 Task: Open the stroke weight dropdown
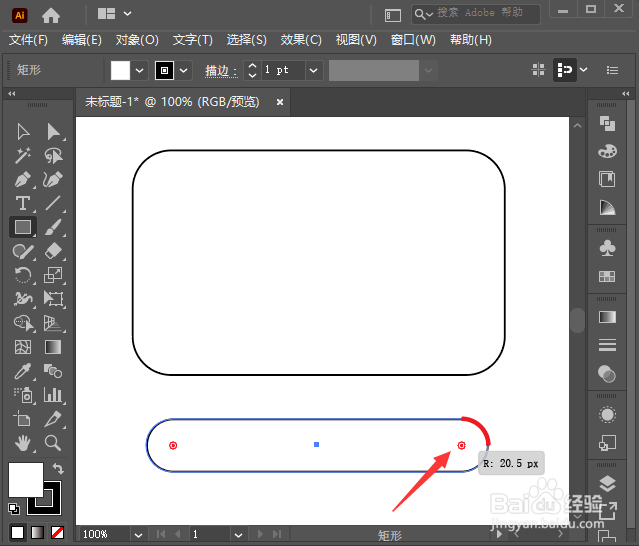point(313,70)
